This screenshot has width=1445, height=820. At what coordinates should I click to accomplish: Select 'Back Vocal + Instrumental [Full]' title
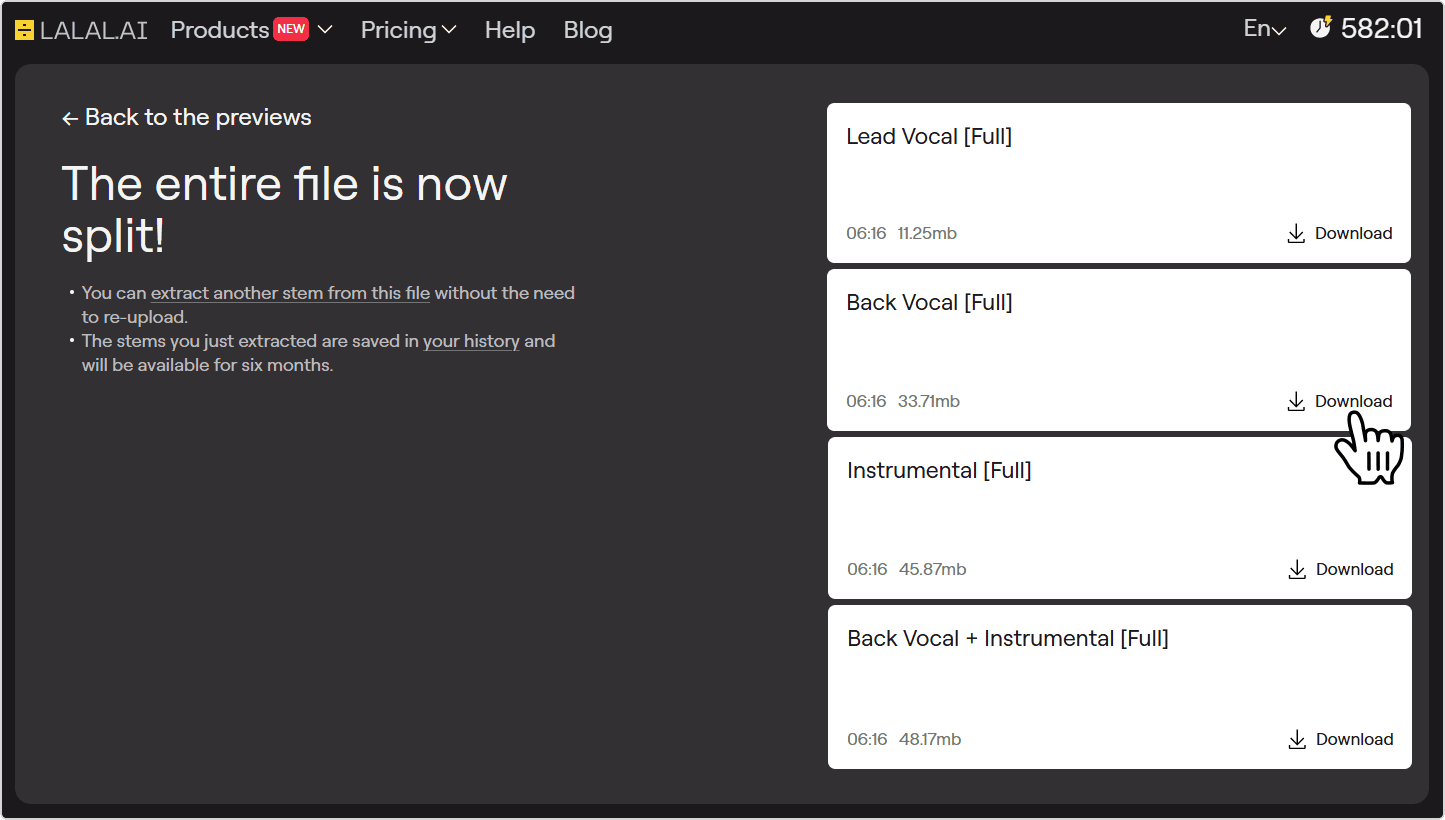(1008, 639)
